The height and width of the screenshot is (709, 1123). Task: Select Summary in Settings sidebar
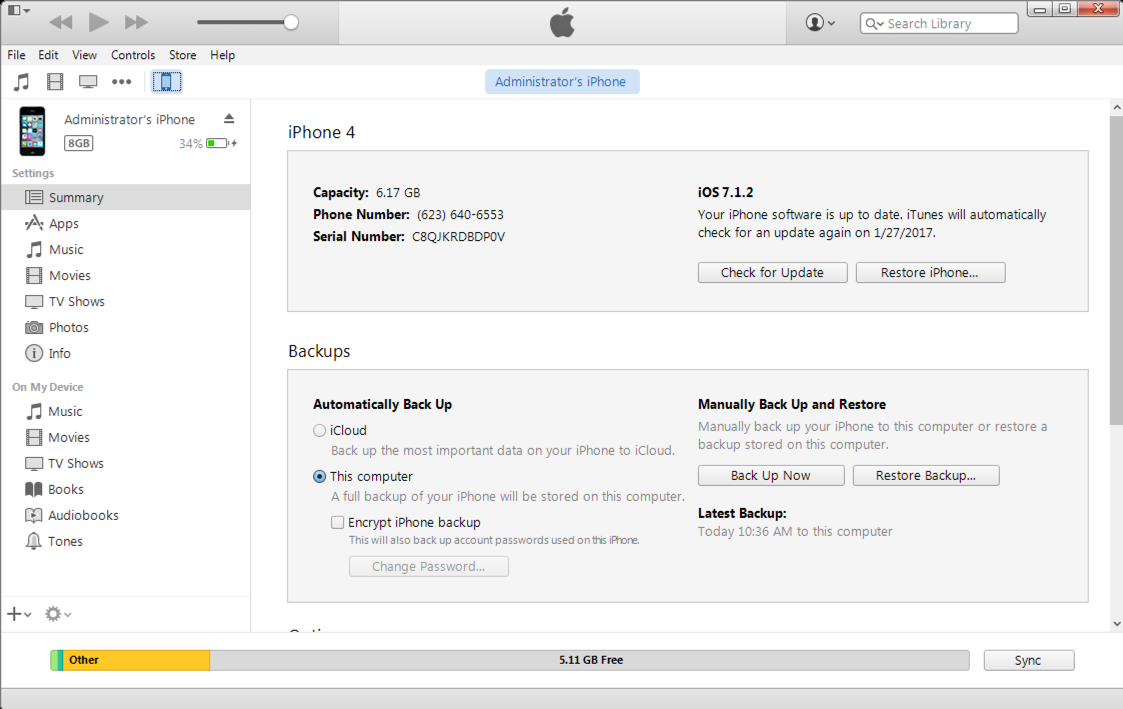point(126,197)
